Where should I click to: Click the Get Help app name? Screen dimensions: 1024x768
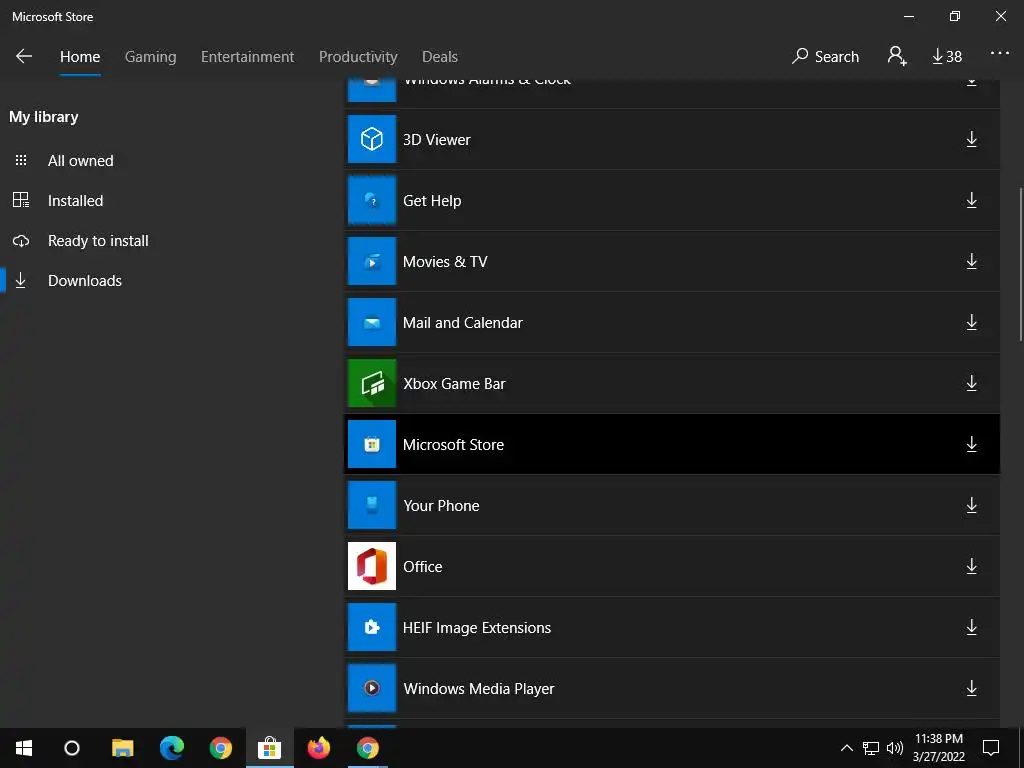432,201
